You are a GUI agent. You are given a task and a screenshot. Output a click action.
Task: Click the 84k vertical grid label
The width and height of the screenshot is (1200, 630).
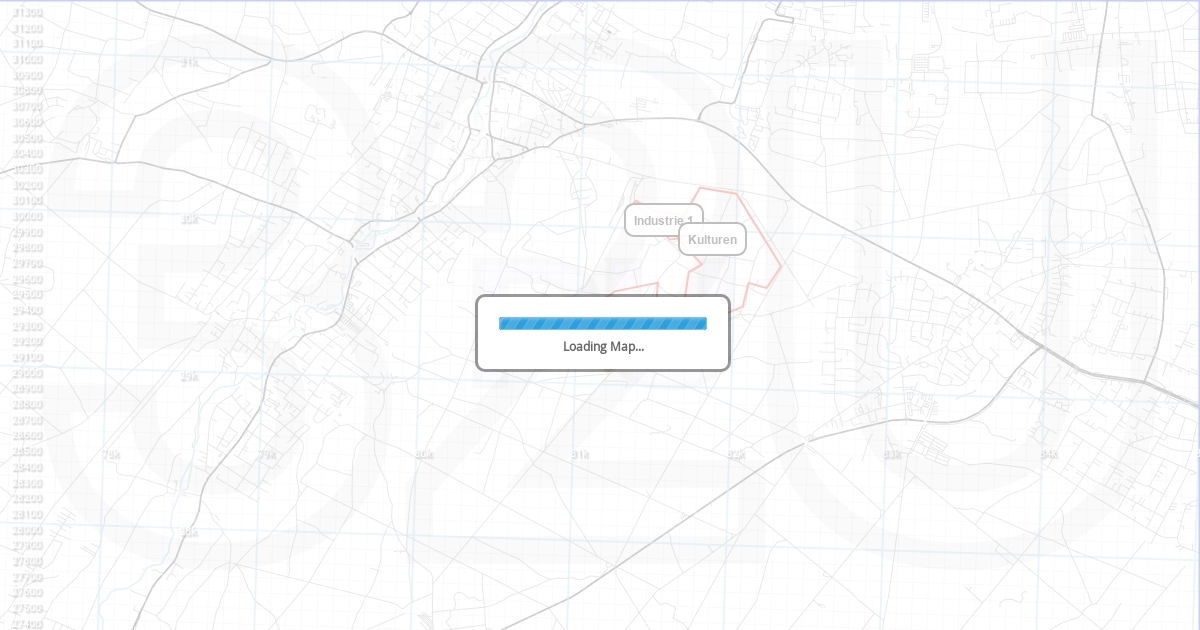(1048, 454)
